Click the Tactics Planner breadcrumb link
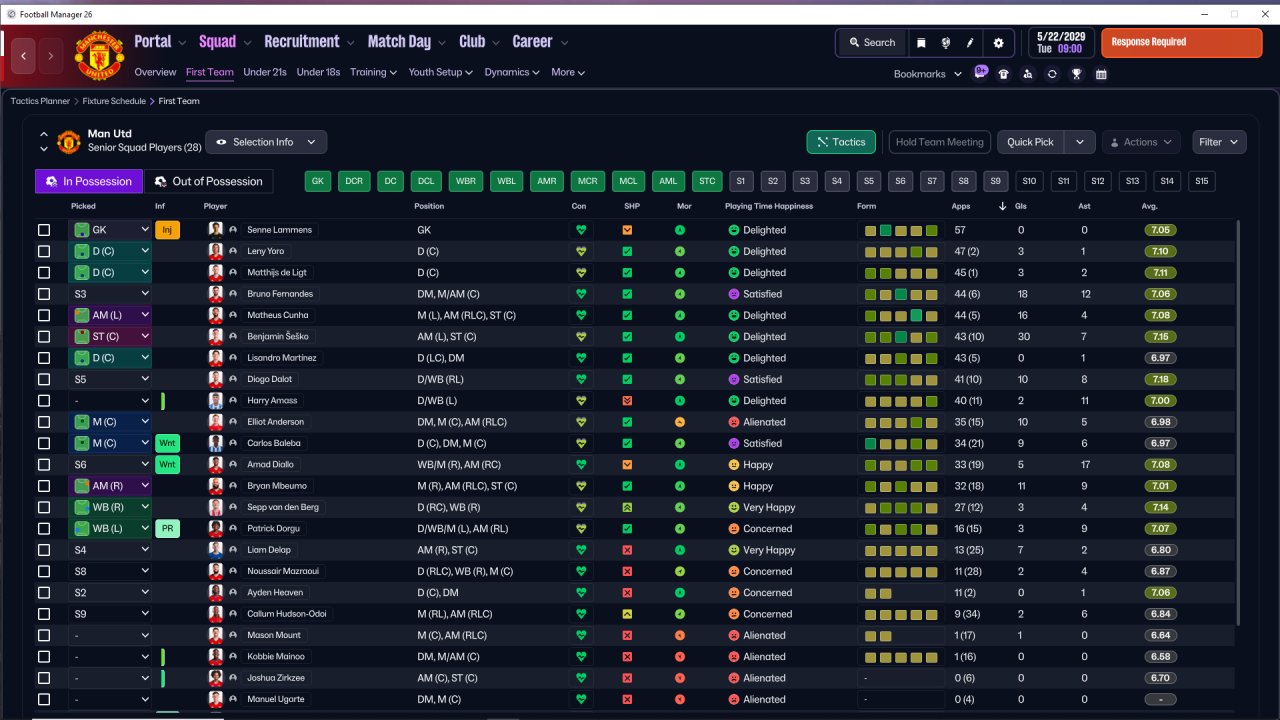Screen dimensions: 1280x720 (x=41, y=101)
